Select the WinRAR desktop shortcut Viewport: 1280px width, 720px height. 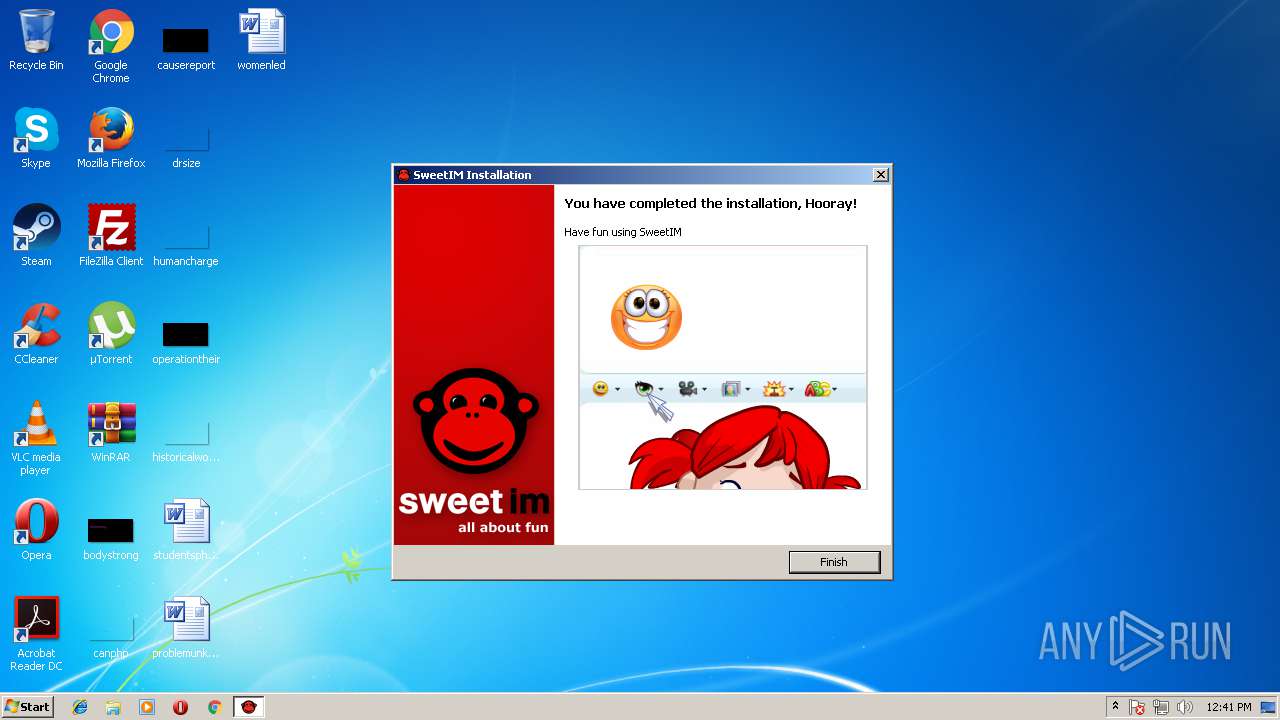tap(111, 433)
